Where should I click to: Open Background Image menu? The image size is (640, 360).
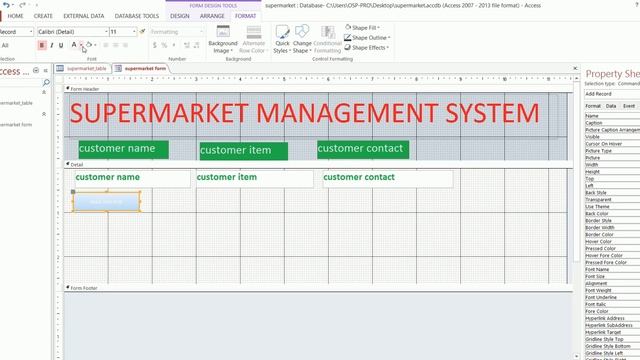[223, 40]
